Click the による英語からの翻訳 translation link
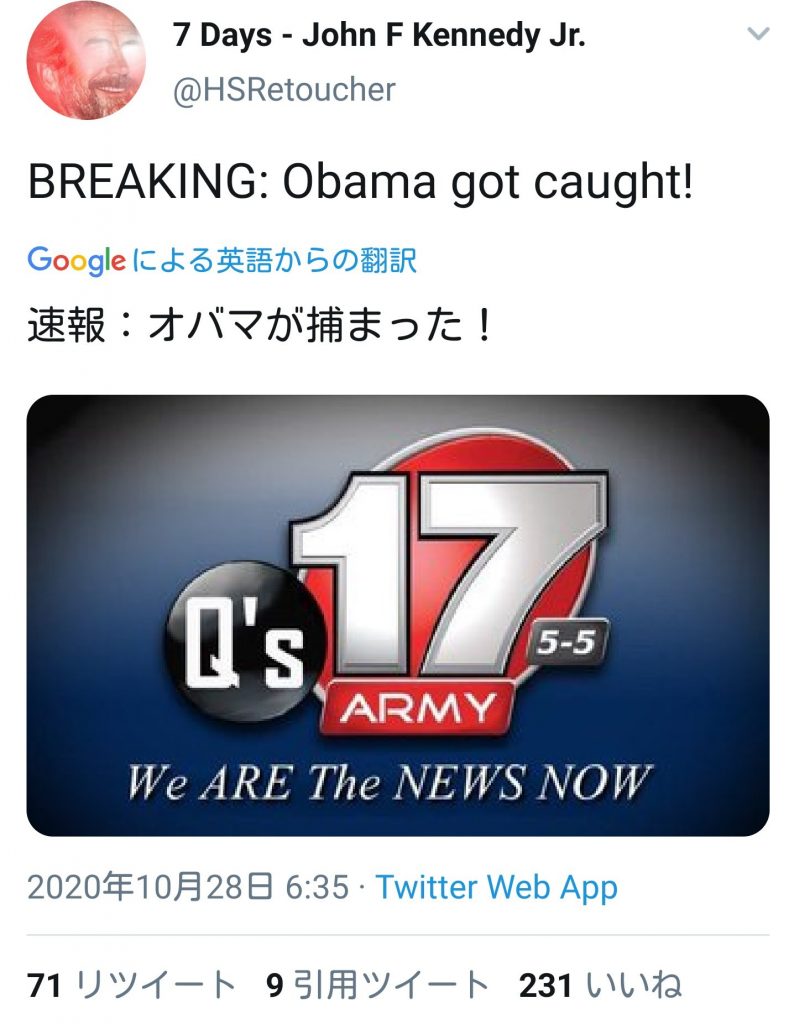The width and height of the screenshot is (789, 1024). (274, 261)
